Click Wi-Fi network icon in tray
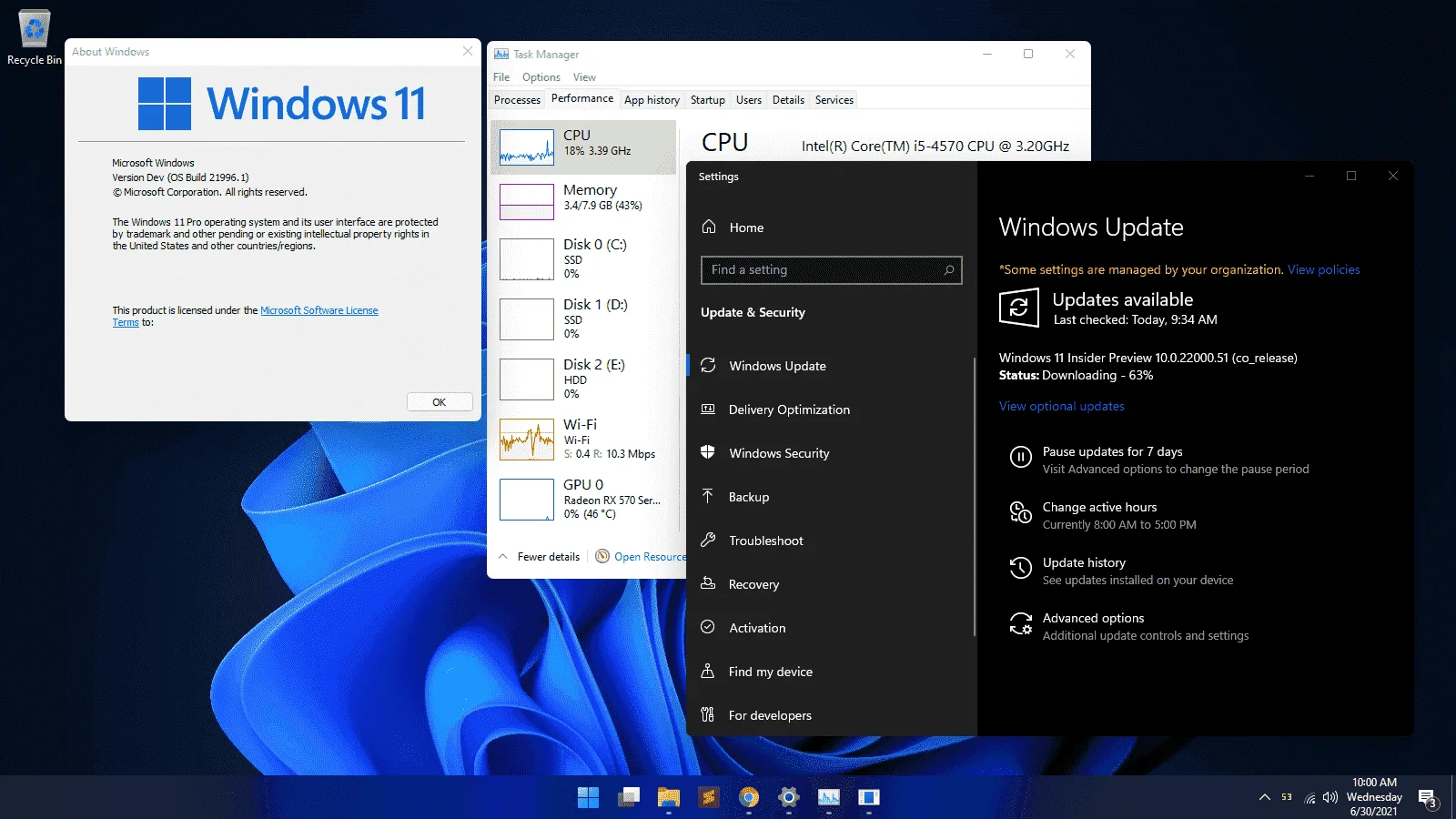Screen dimensions: 1456x819 tap(1309, 798)
